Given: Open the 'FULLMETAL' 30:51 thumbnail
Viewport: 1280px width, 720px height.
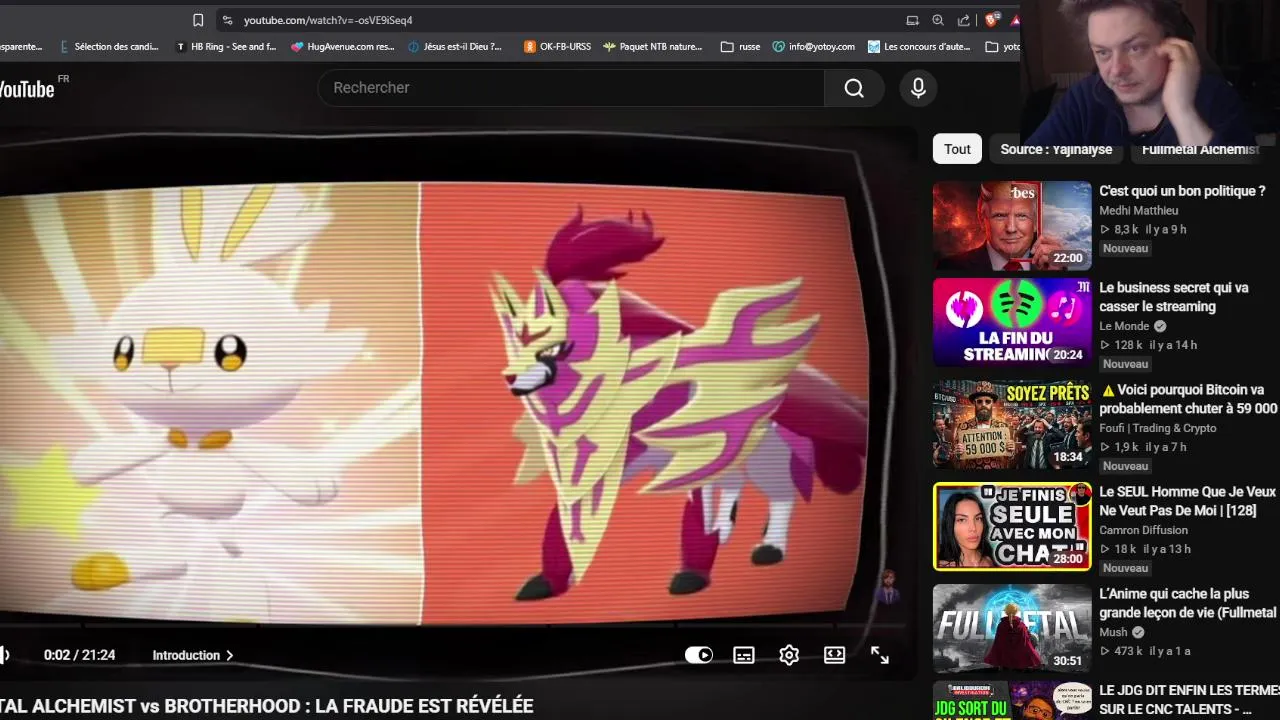Looking at the screenshot, I should 1012,628.
